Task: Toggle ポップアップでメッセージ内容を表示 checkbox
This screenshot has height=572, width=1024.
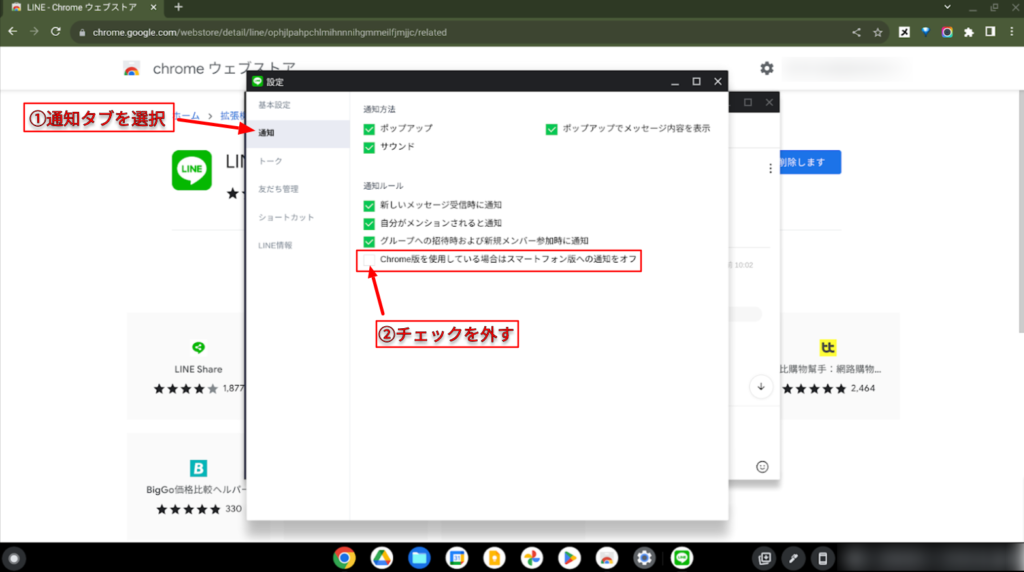Action: point(552,129)
